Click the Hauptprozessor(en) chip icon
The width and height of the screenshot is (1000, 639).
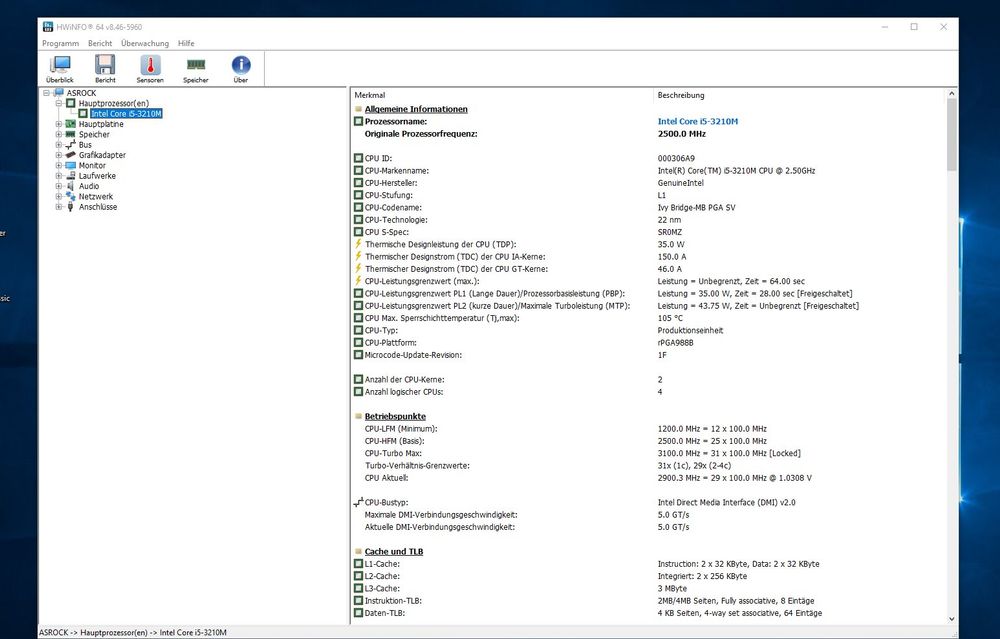[71, 103]
